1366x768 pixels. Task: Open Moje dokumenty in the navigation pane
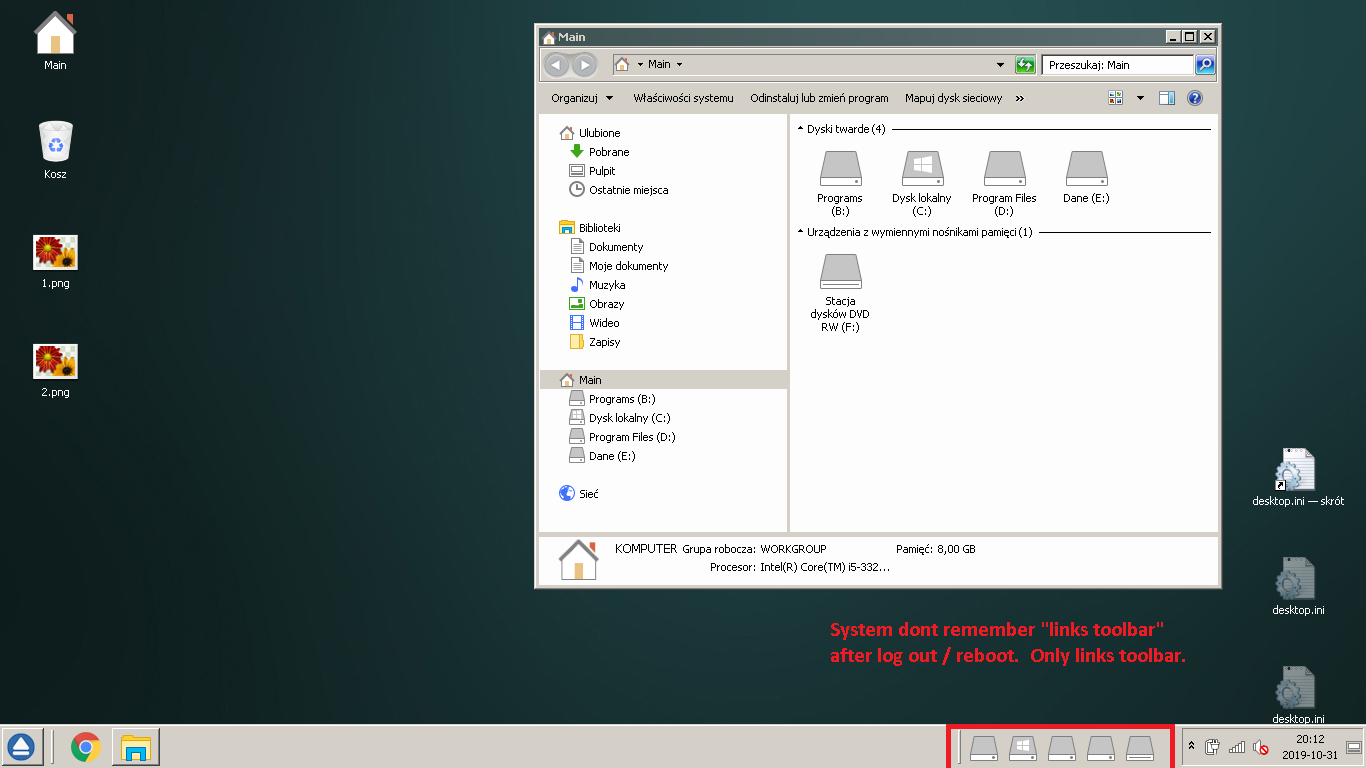pos(628,266)
